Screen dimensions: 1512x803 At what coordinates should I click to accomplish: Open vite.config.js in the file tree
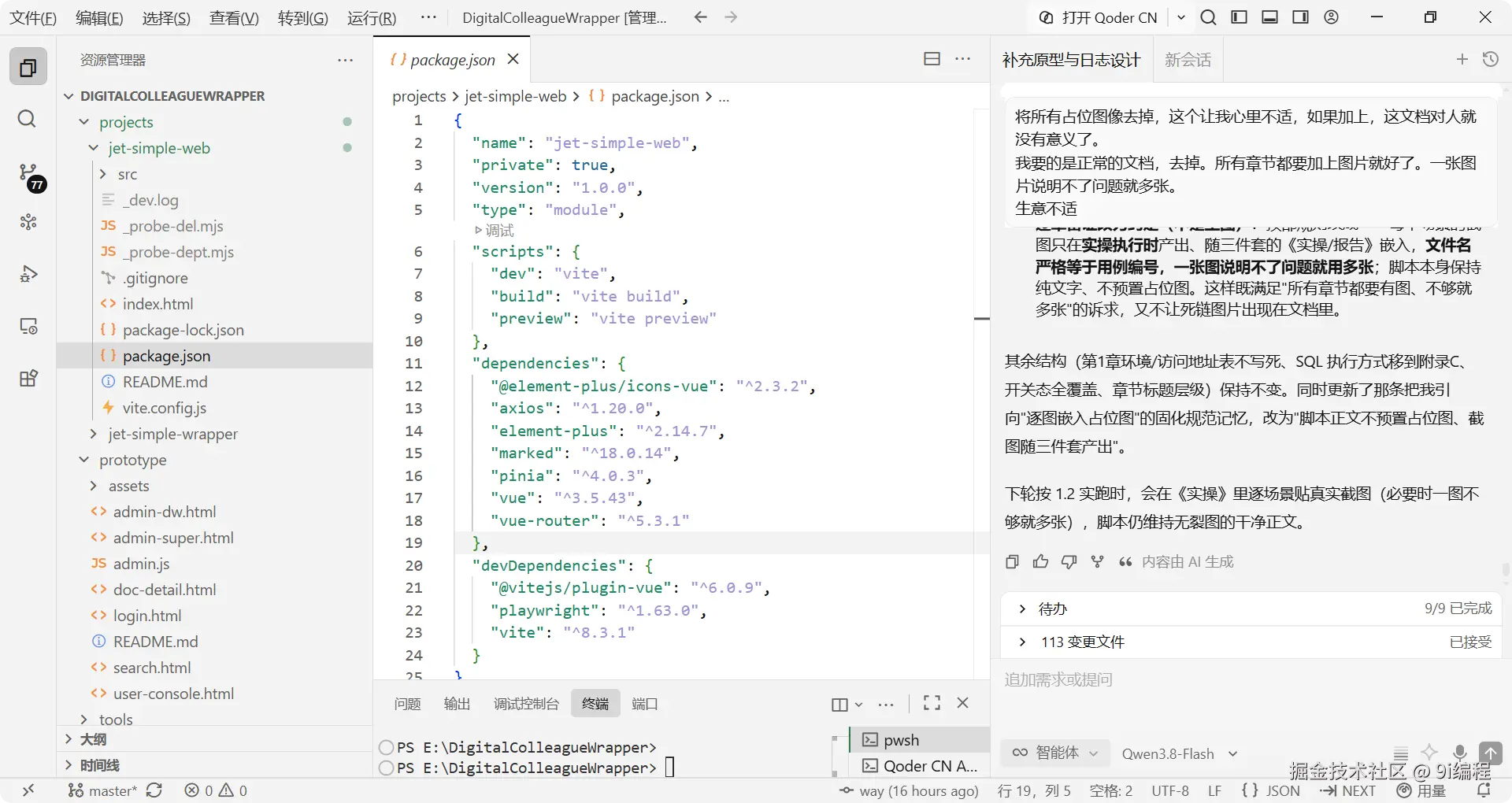tap(165, 408)
